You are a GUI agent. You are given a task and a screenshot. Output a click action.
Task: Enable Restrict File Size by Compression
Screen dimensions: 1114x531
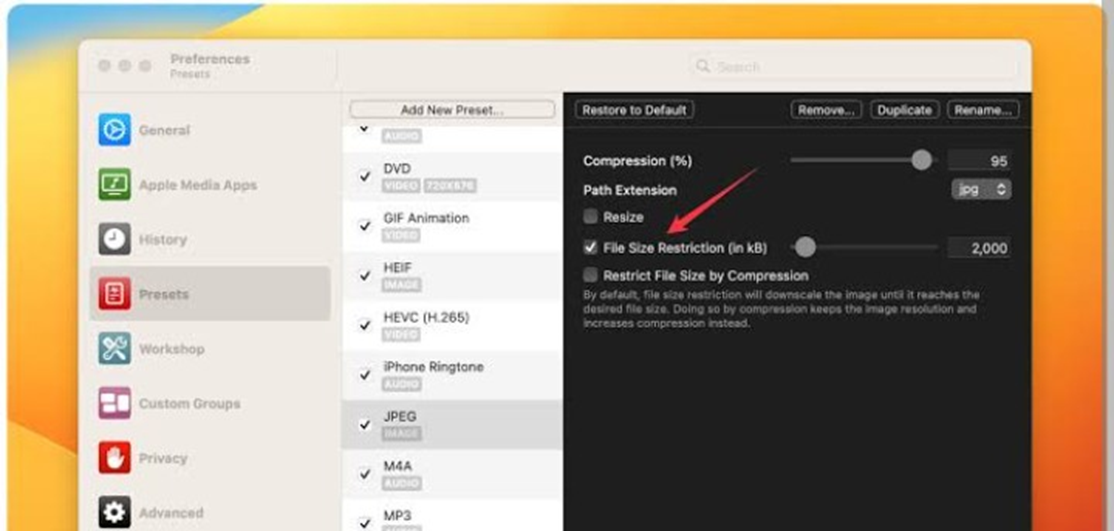coord(590,275)
